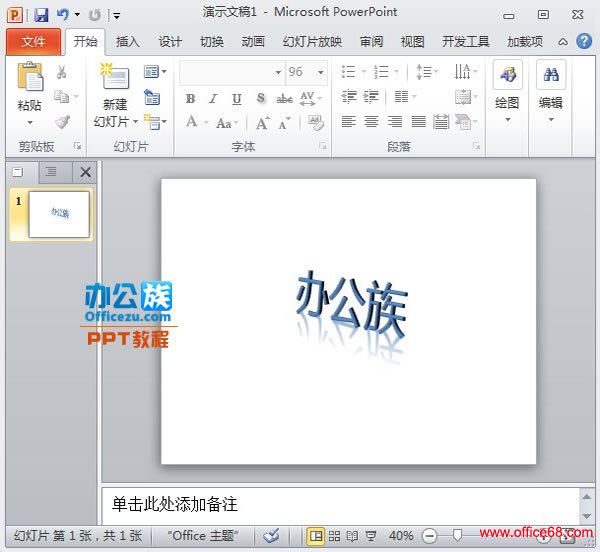
Task: Click the distributed alignment icon
Action: coord(441,122)
